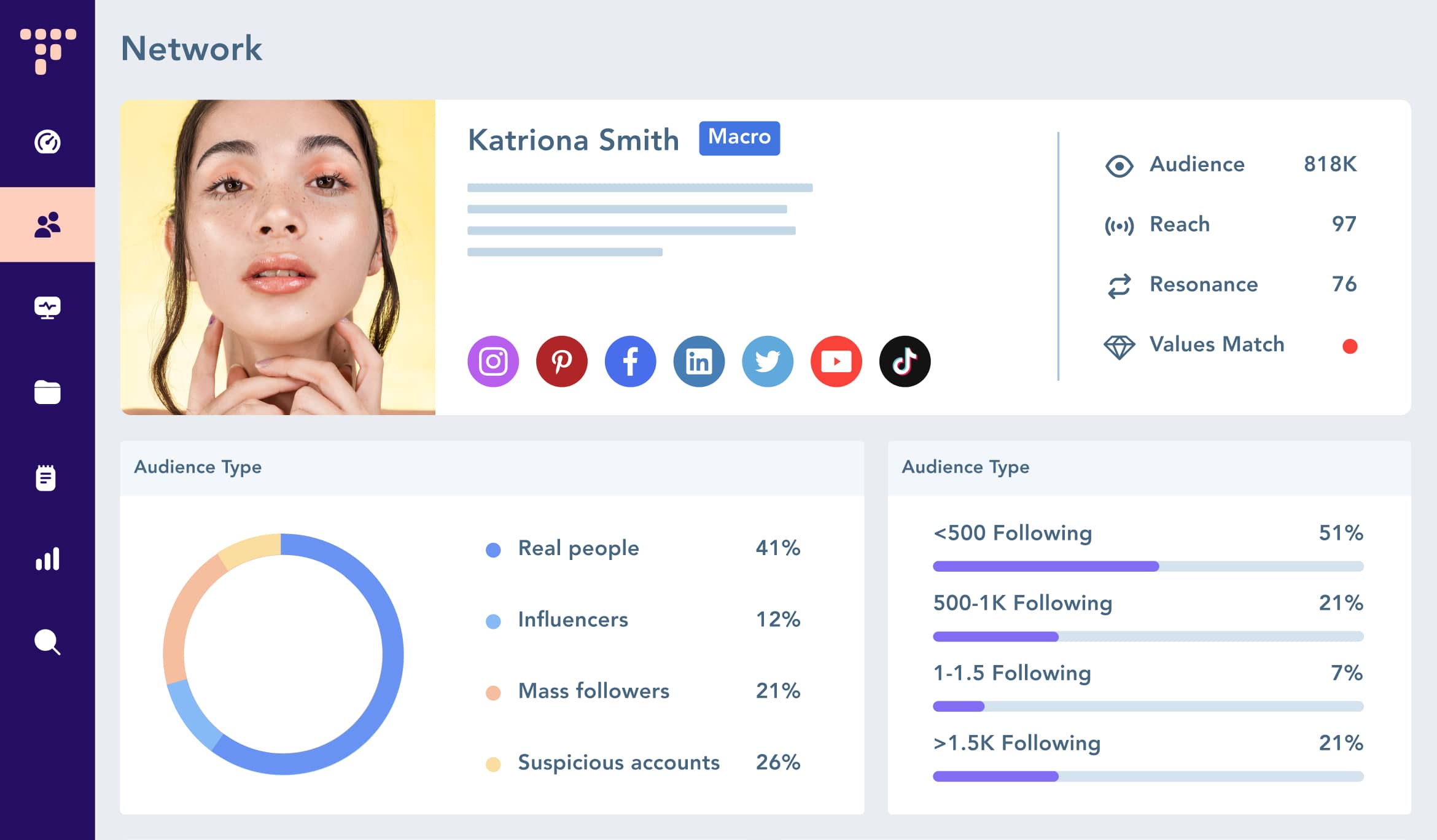Image resolution: width=1437 pixels, height=840 pixels.
Task: Open Katriona's Pinterest profile icon
Action: point(562,361)
